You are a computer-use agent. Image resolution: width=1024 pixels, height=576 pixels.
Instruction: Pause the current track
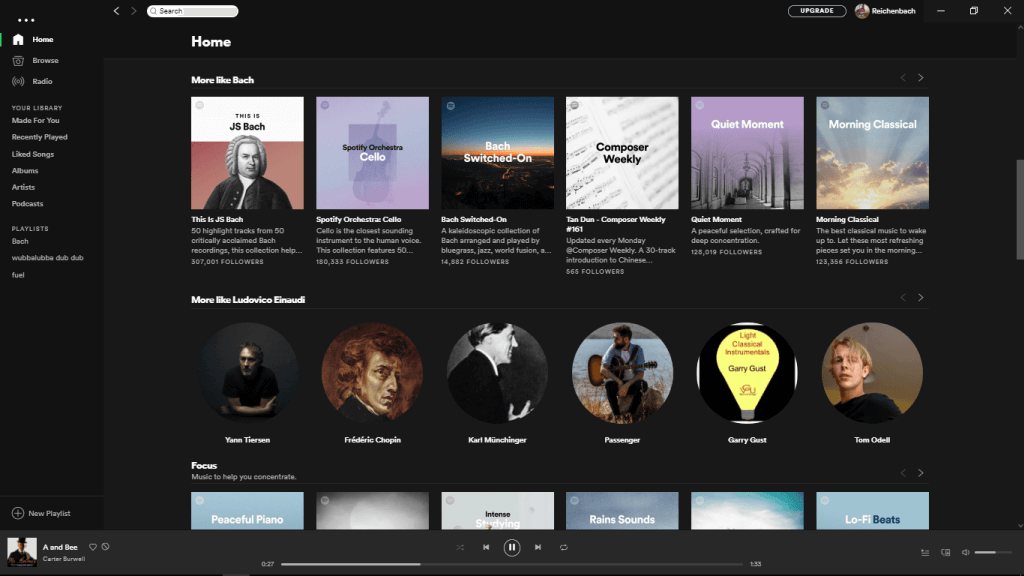coord(512,547)
